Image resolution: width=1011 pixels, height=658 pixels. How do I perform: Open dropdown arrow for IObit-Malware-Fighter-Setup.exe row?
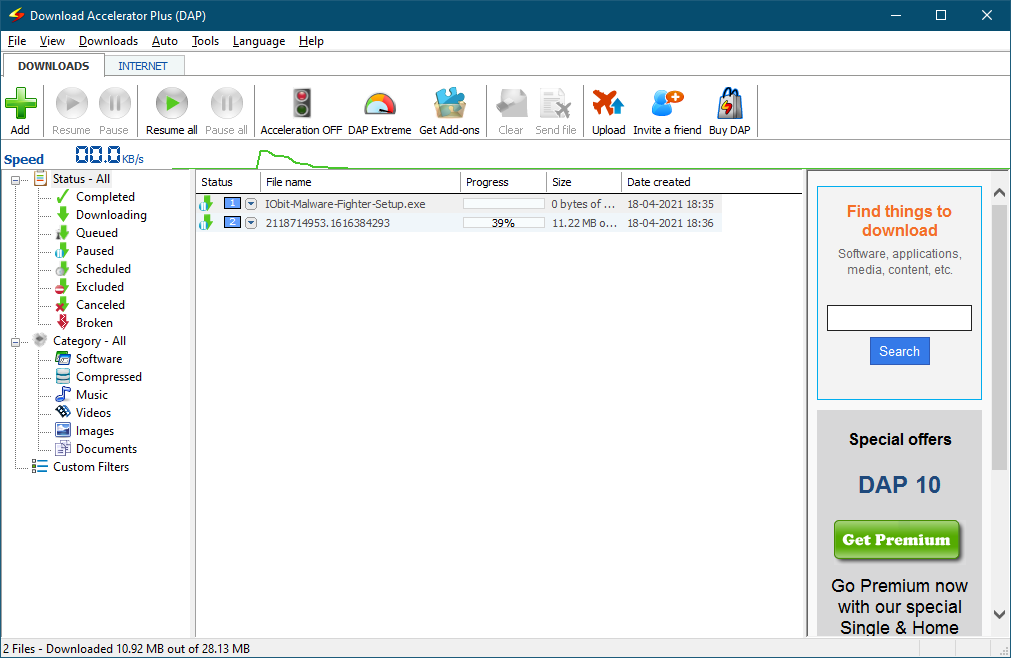pos(251,204)
